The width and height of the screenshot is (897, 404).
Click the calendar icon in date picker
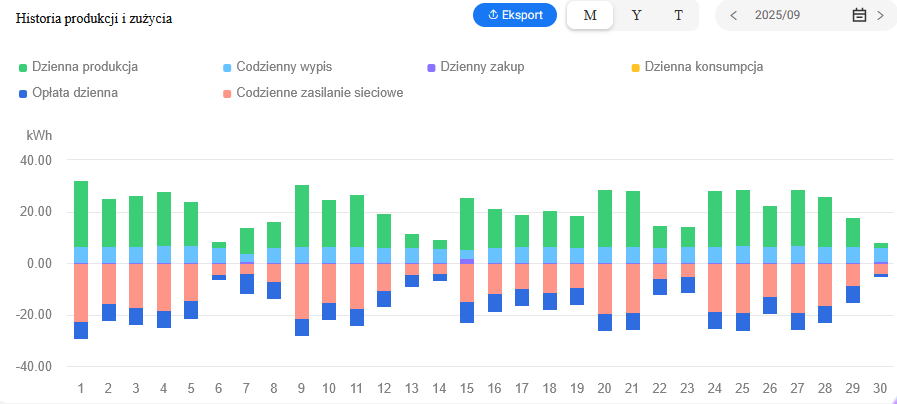click(858, 15)
